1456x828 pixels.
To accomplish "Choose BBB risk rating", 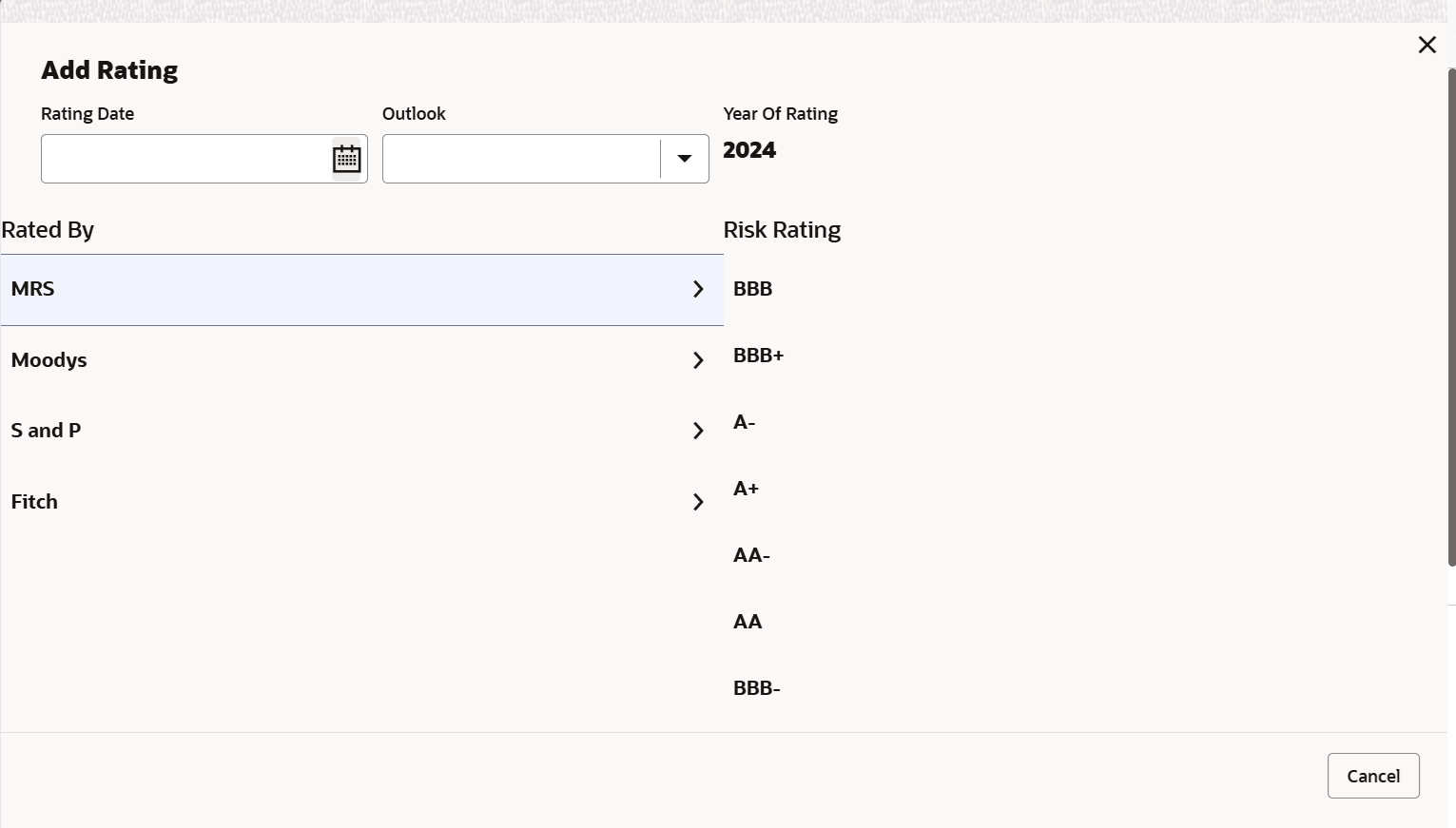I will point(752,289).
